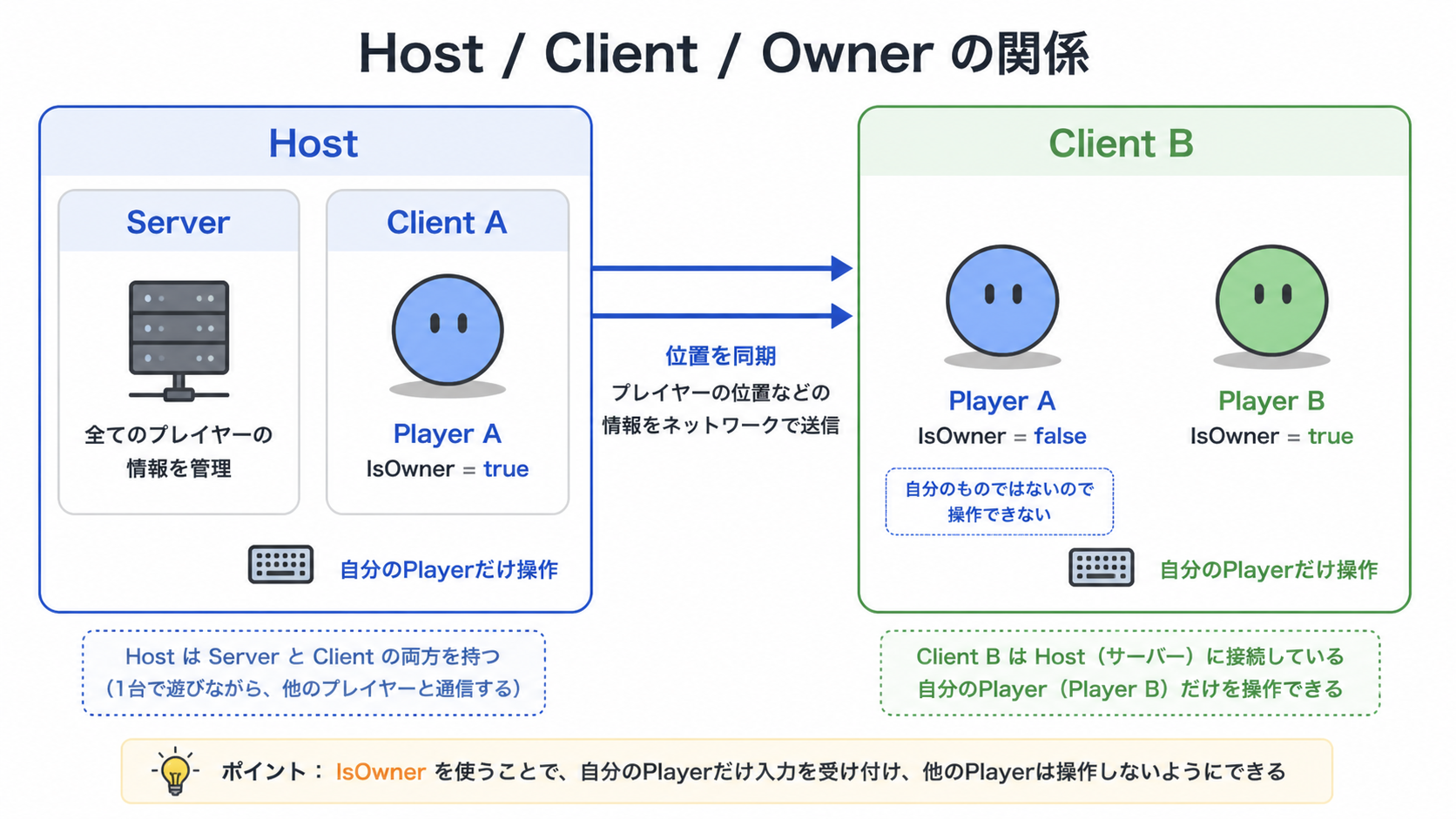Screen dimensions: 1456x819
Task: Click the orange "IsOwner" word in the banner
Action: [381, 772]
